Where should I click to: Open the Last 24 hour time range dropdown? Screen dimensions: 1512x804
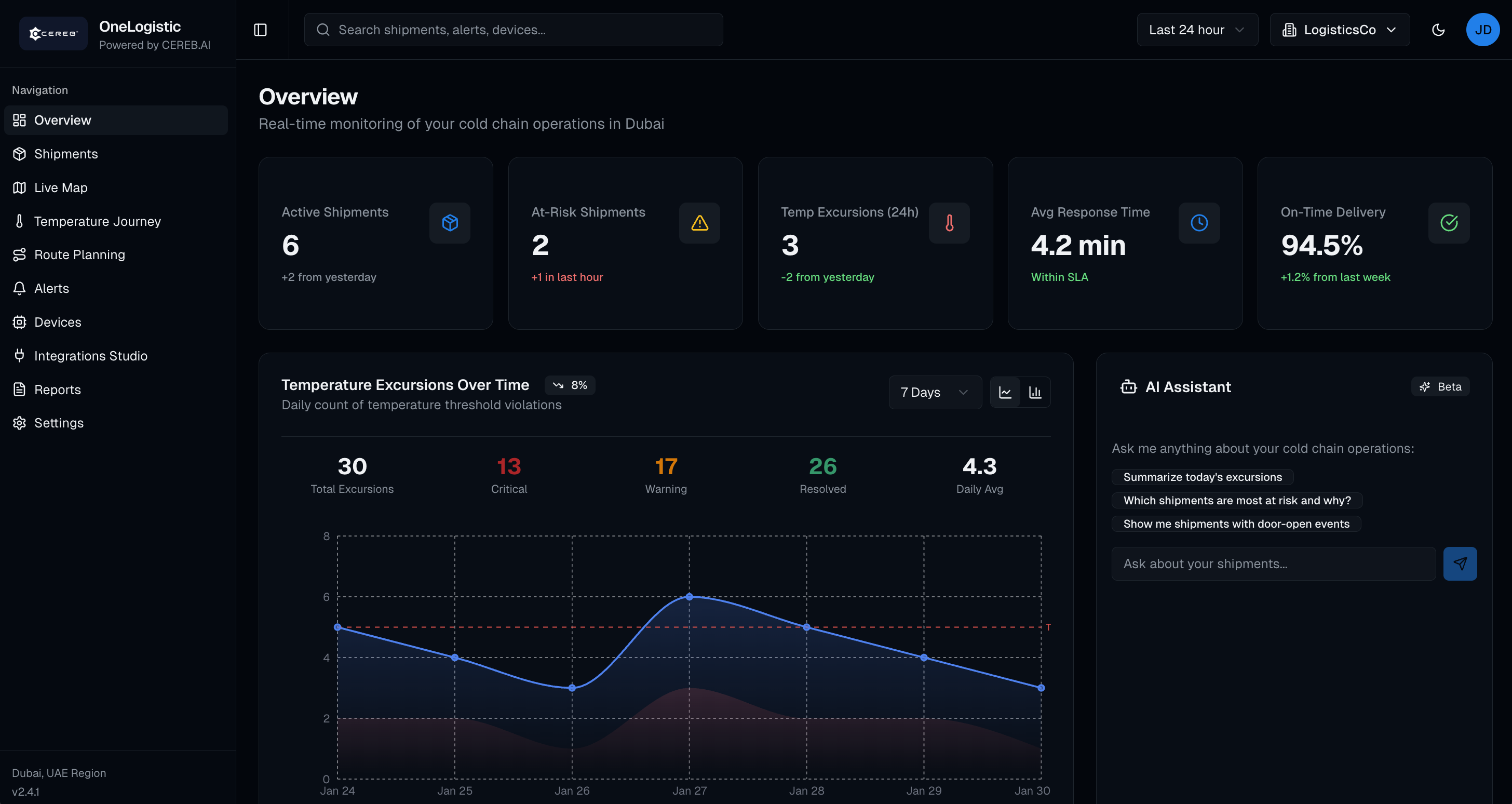(x=1197, y=30)
